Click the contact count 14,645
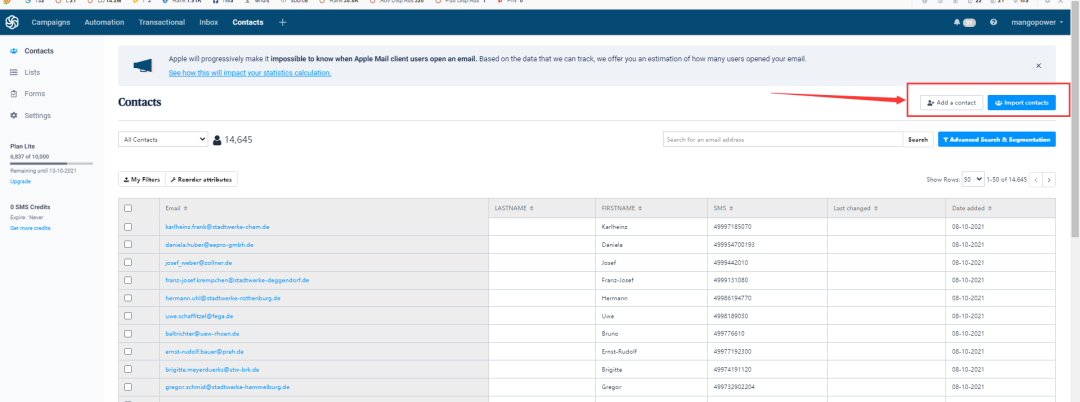This screenshot has width=1080, height=402. [238, 140]
